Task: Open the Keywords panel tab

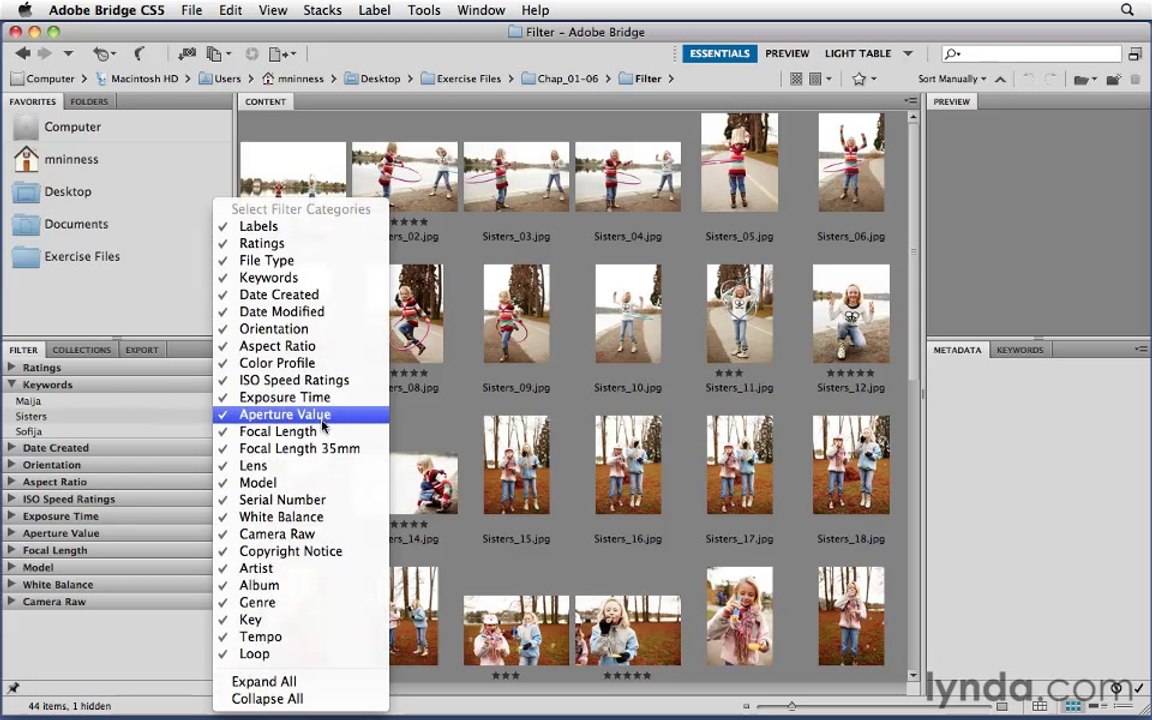Action: click(1020, 350)
